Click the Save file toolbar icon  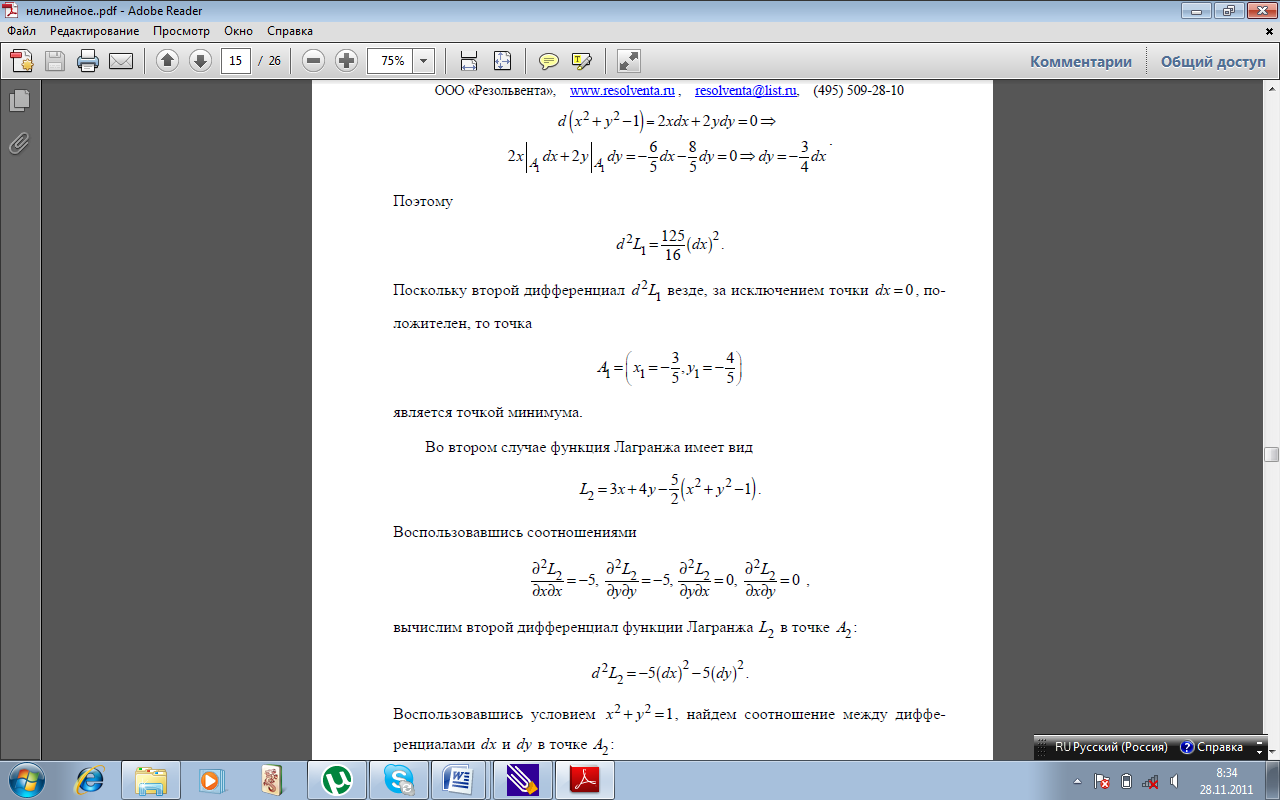point(54,61)
